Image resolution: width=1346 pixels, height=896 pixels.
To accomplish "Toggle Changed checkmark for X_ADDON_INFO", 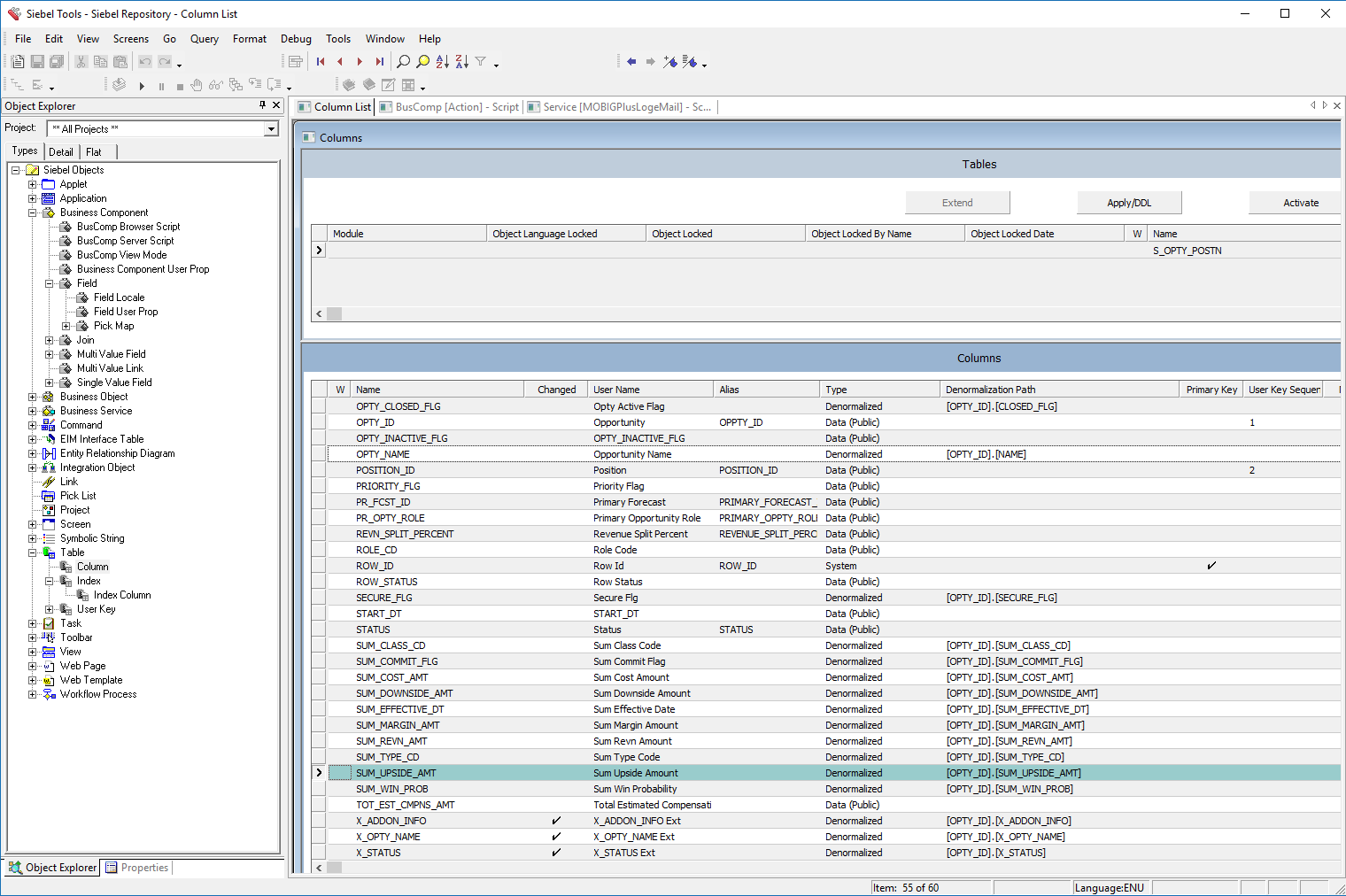I will pos(556,821).
